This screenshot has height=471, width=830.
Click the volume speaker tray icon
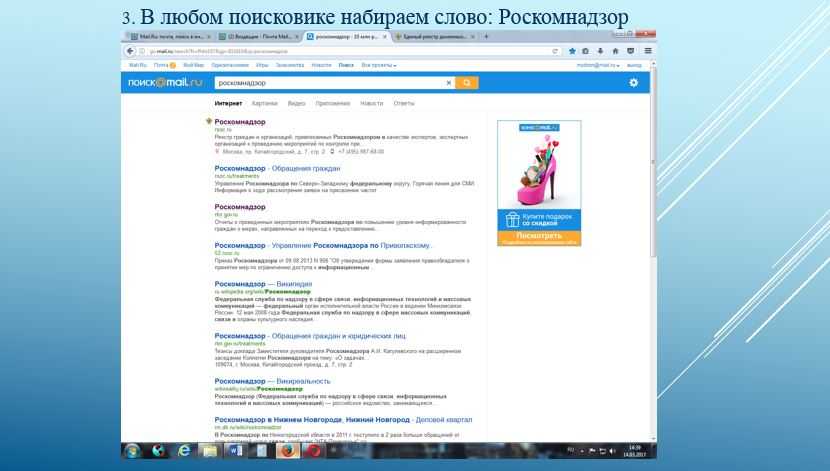tap(612, 451)
